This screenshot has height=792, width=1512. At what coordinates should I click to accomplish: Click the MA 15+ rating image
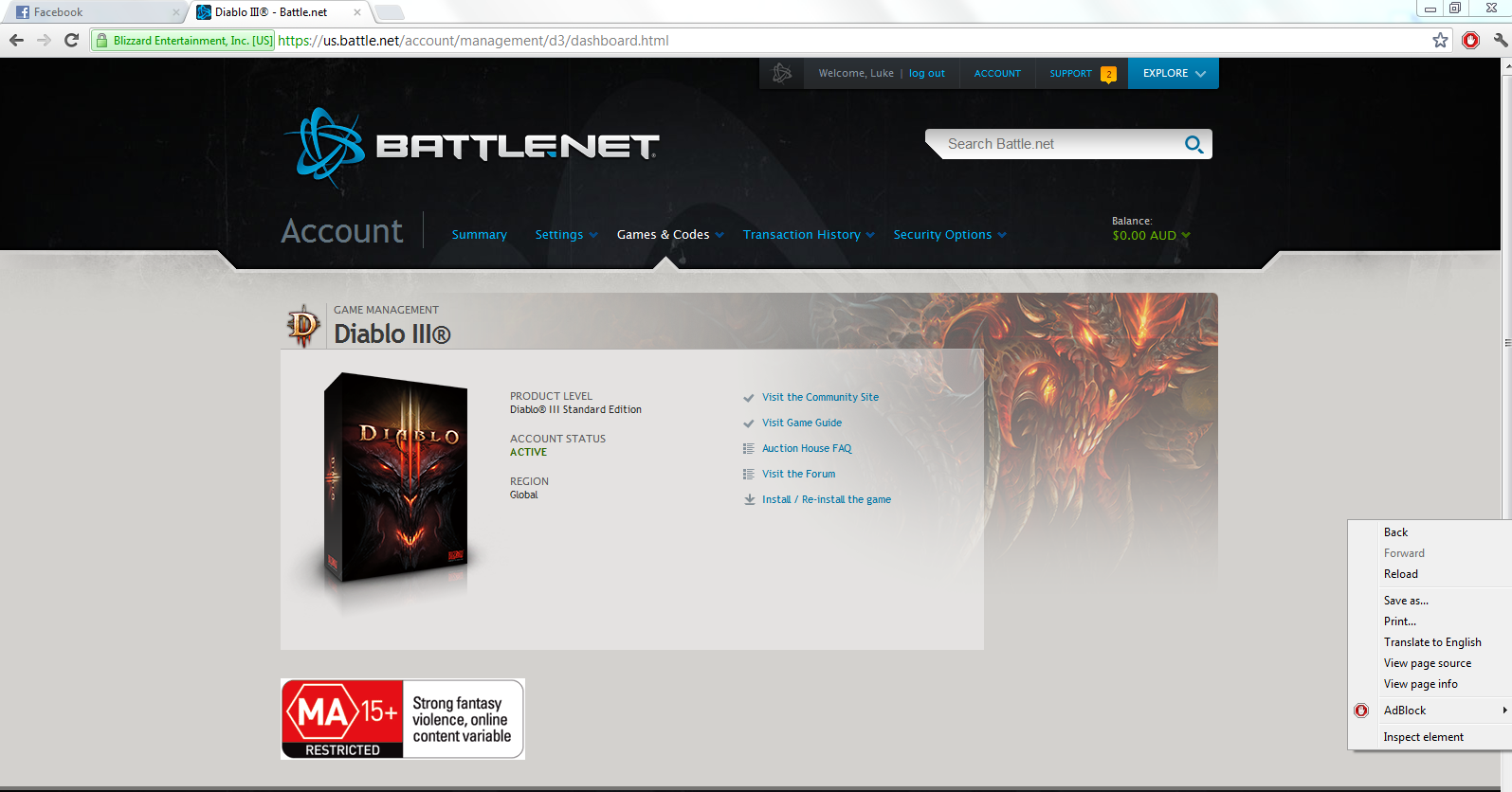[x=403, y=719]
